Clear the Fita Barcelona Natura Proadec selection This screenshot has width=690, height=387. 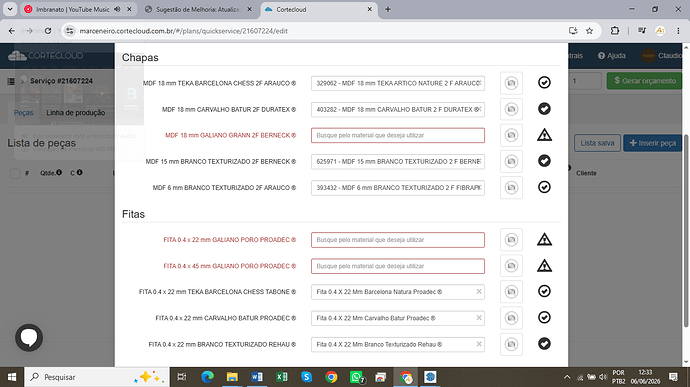[479, 291]
